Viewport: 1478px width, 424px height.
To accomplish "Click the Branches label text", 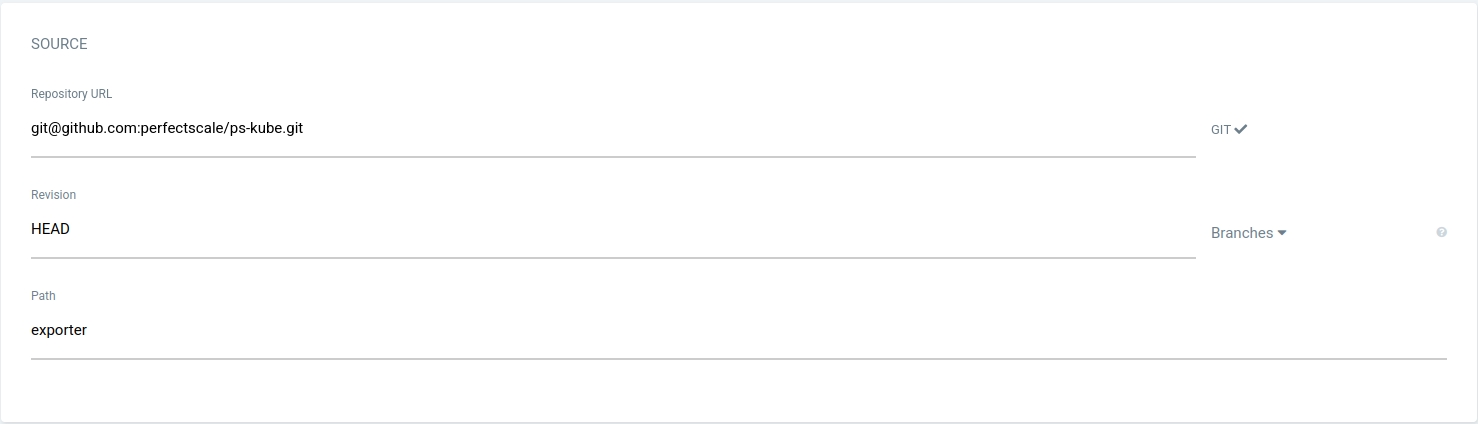I will click(x=1241, y=233).
